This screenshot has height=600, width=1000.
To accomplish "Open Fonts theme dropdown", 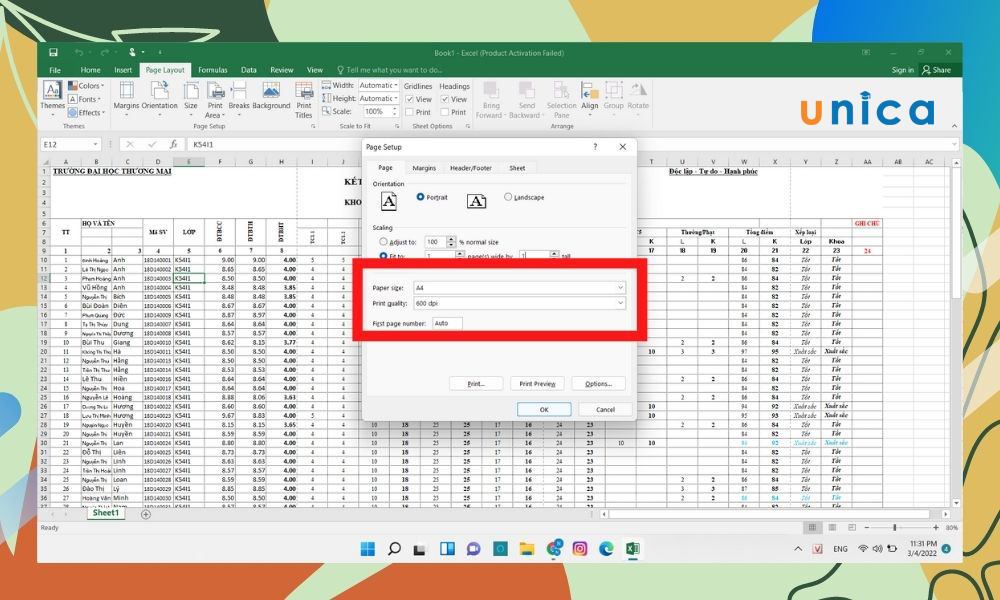I will point(87,99).
